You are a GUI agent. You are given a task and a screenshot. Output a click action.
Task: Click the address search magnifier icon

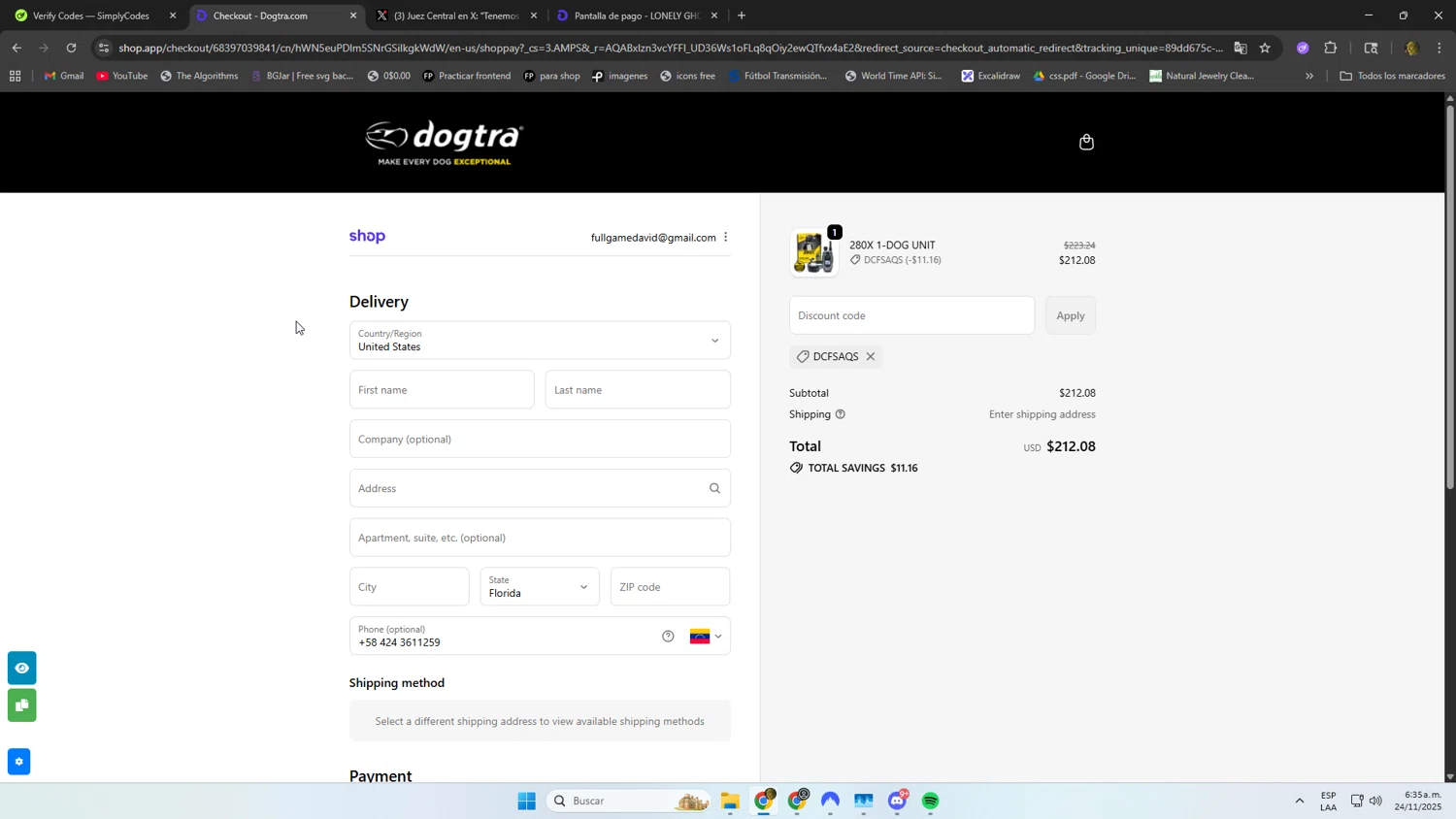pos(714,488)
